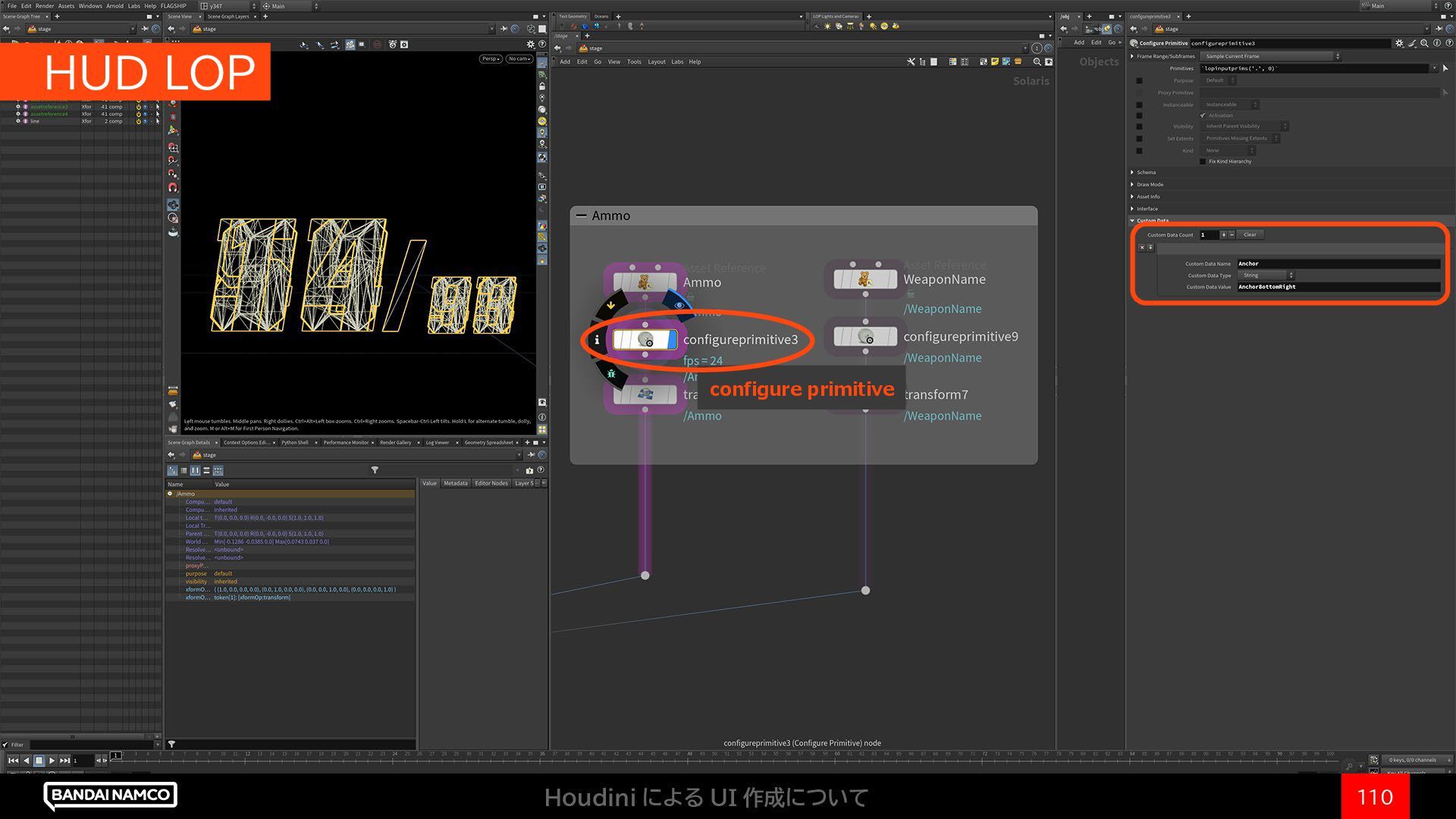Viewport: 1456px width, 819px height.
Task: Enable the Fix Kind Hierarchy checkbox
Action: point(1203,162)
